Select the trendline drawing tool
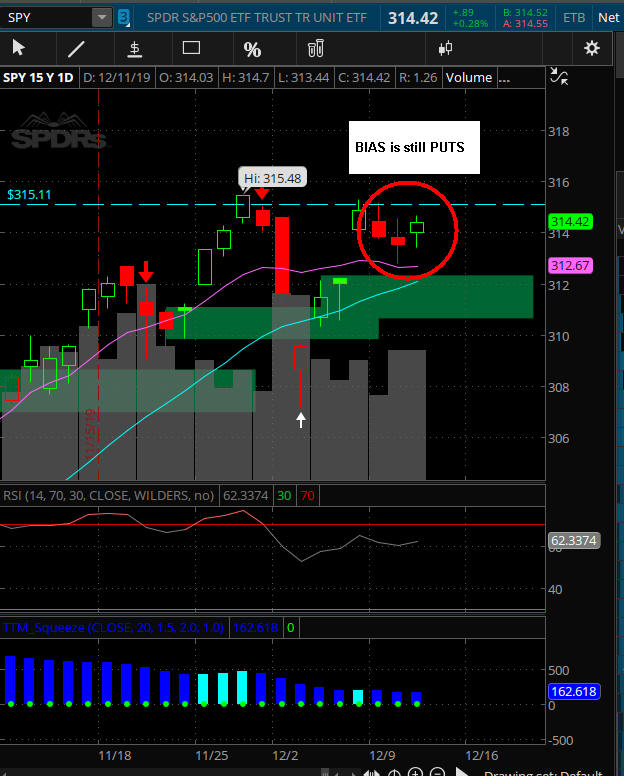The image size is (624, 776). 76,48
